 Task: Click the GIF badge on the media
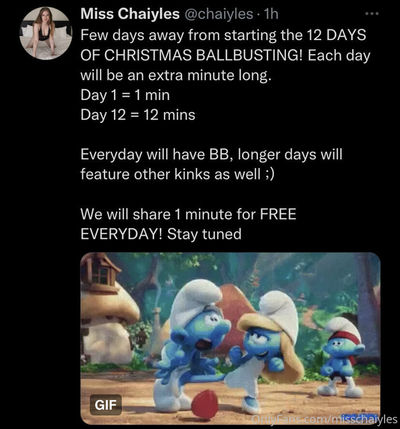106,405
